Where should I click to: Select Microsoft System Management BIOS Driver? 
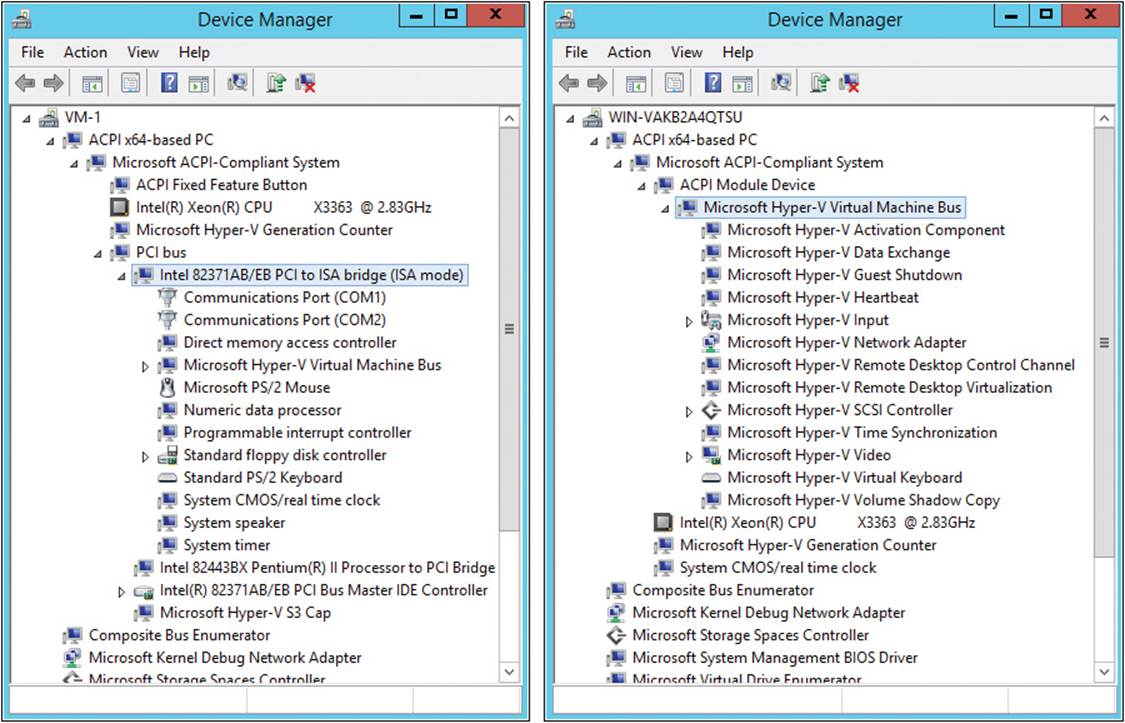coord(775,658)
